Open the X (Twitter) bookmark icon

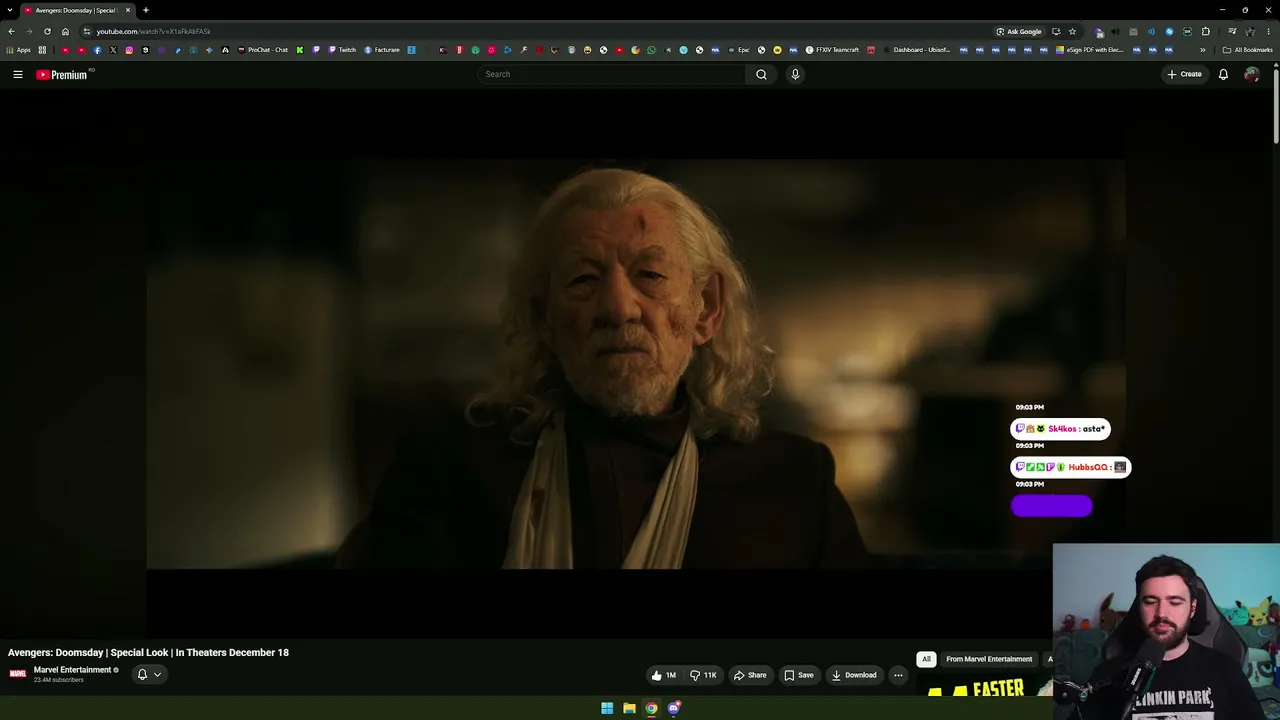pos(113,50)
